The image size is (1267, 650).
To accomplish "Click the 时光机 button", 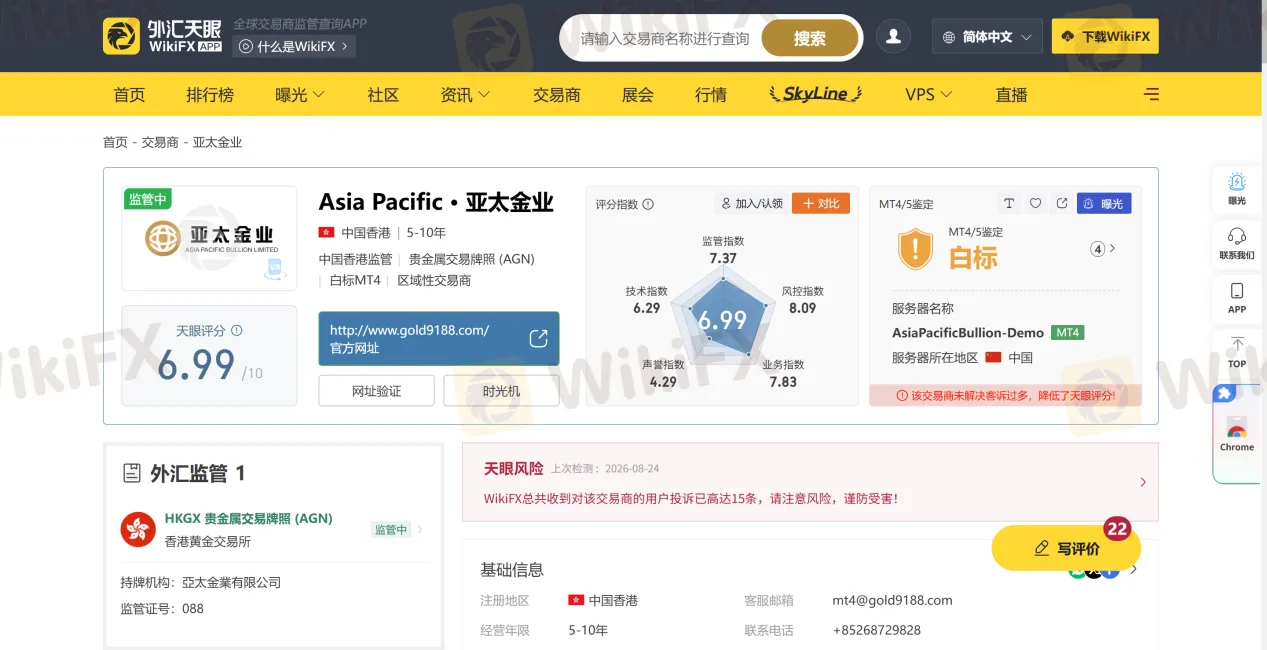I will pos(501,391).
